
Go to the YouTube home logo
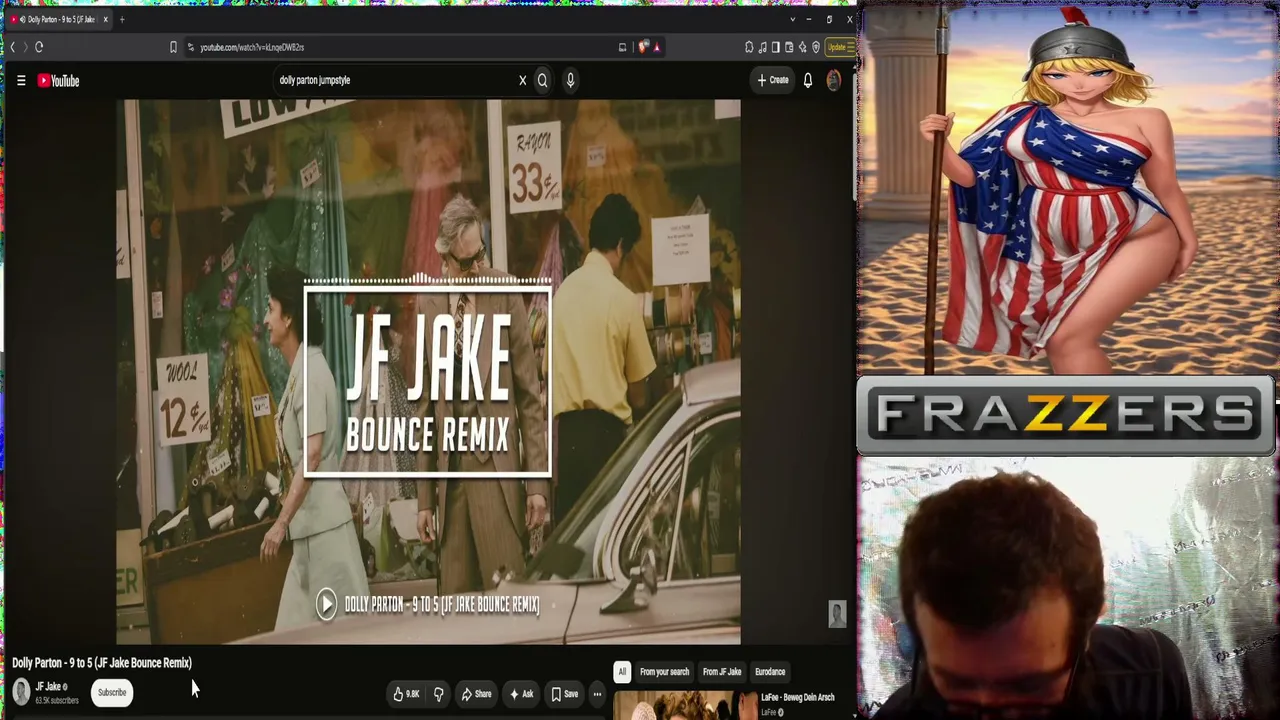pyautogui.click(x=59, y=81)
